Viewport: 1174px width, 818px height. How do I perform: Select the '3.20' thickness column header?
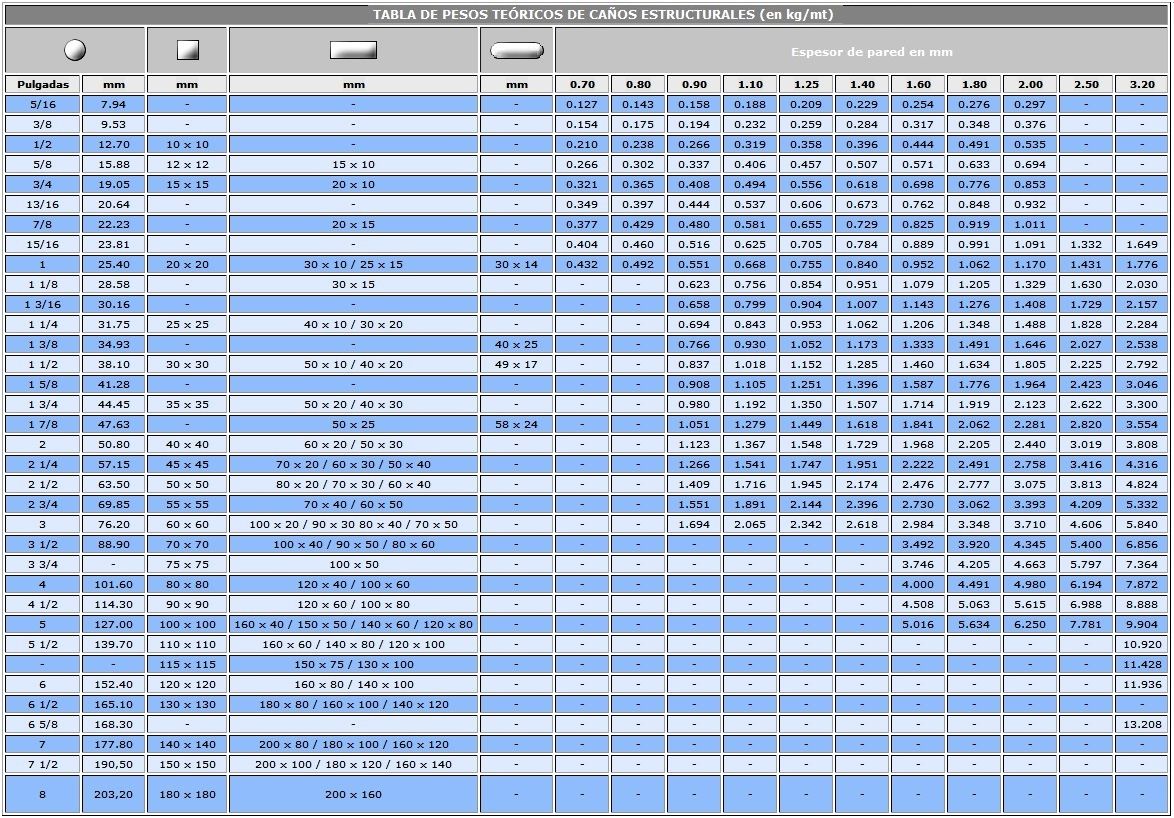pos(1142,85)
